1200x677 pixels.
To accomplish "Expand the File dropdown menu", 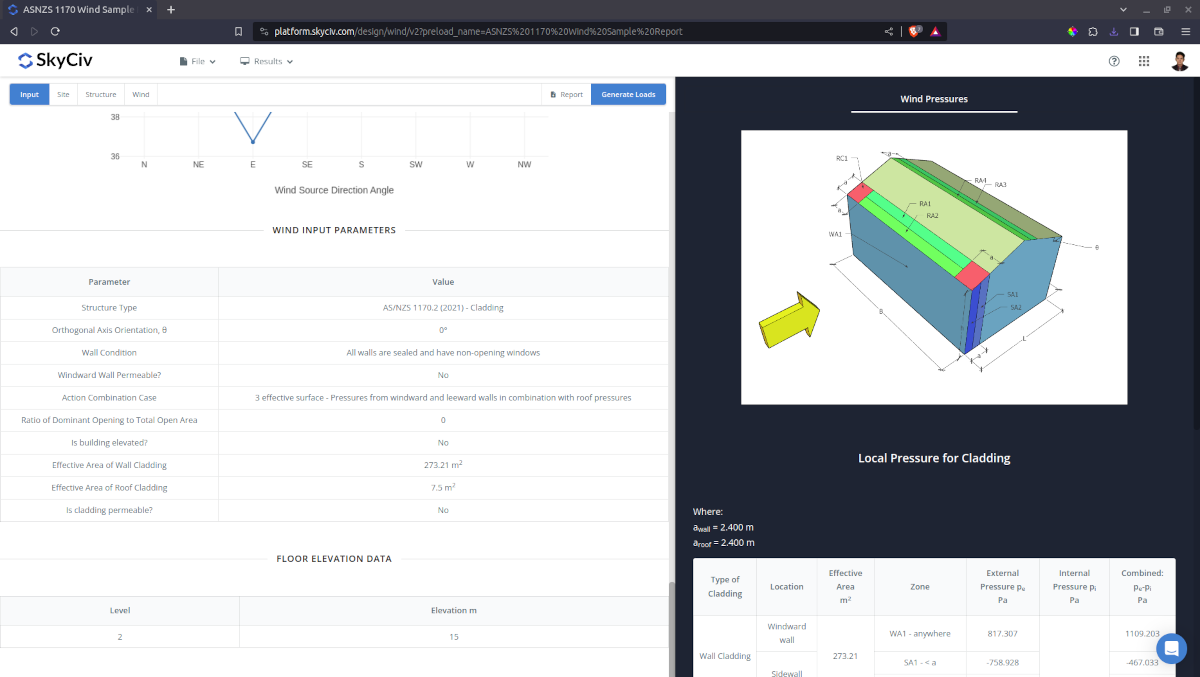I will [x=197, y=61].
